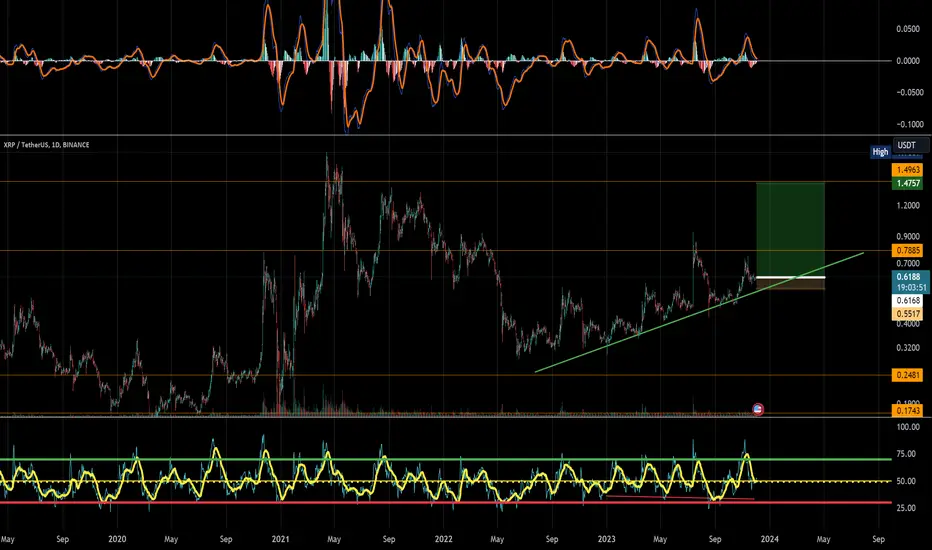The image size is (932, 550).
Task: Click the XRP / TetherUS symbol title
Action: point(46,144)
